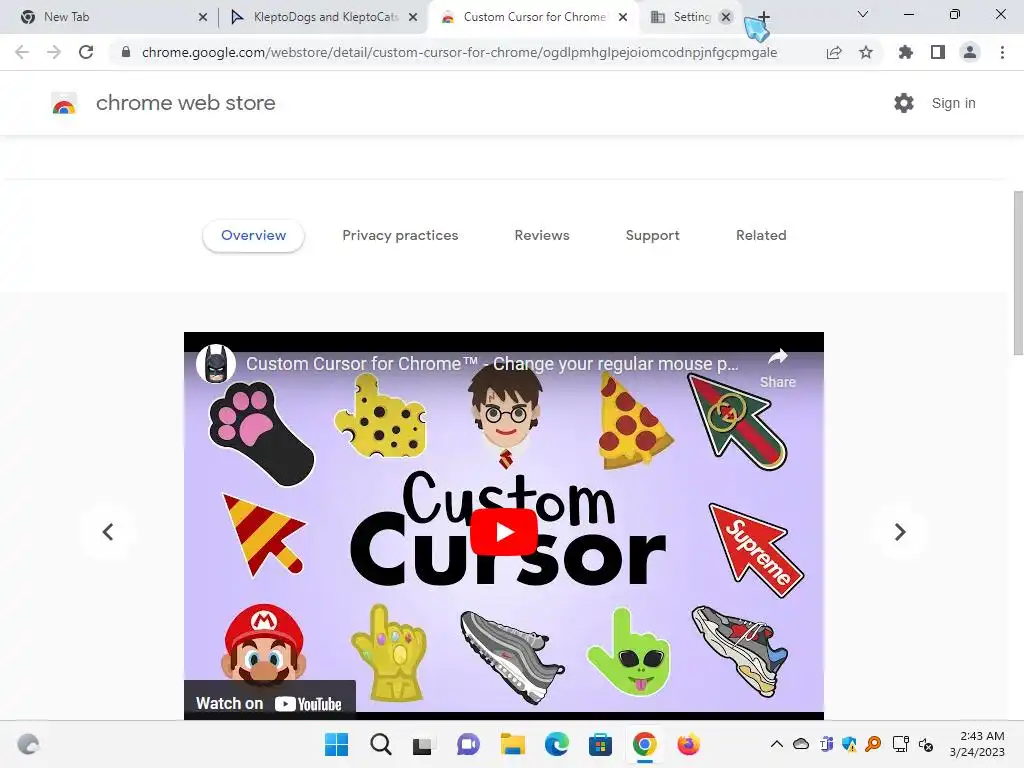Image resolution: width=1024 pixels, height=768 pixels.
Task: Open the Teams tray icon
Action: click(x=826, y=744)
